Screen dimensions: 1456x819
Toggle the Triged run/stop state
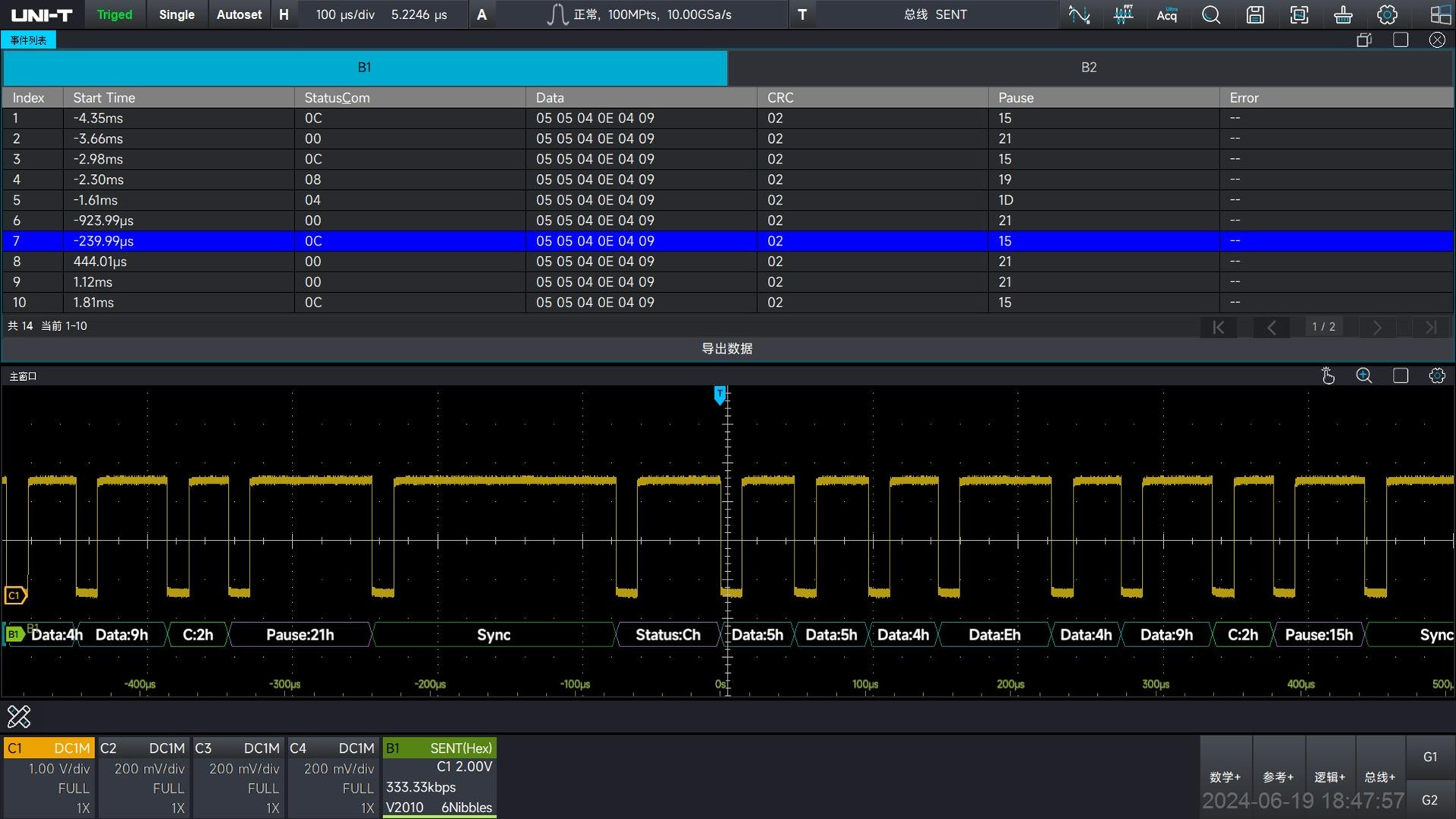point(115,14)
